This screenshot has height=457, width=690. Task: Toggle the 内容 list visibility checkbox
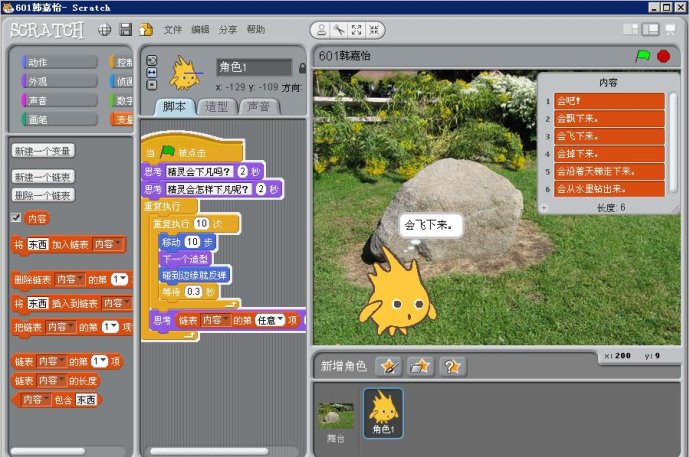[x=16, y=217]
